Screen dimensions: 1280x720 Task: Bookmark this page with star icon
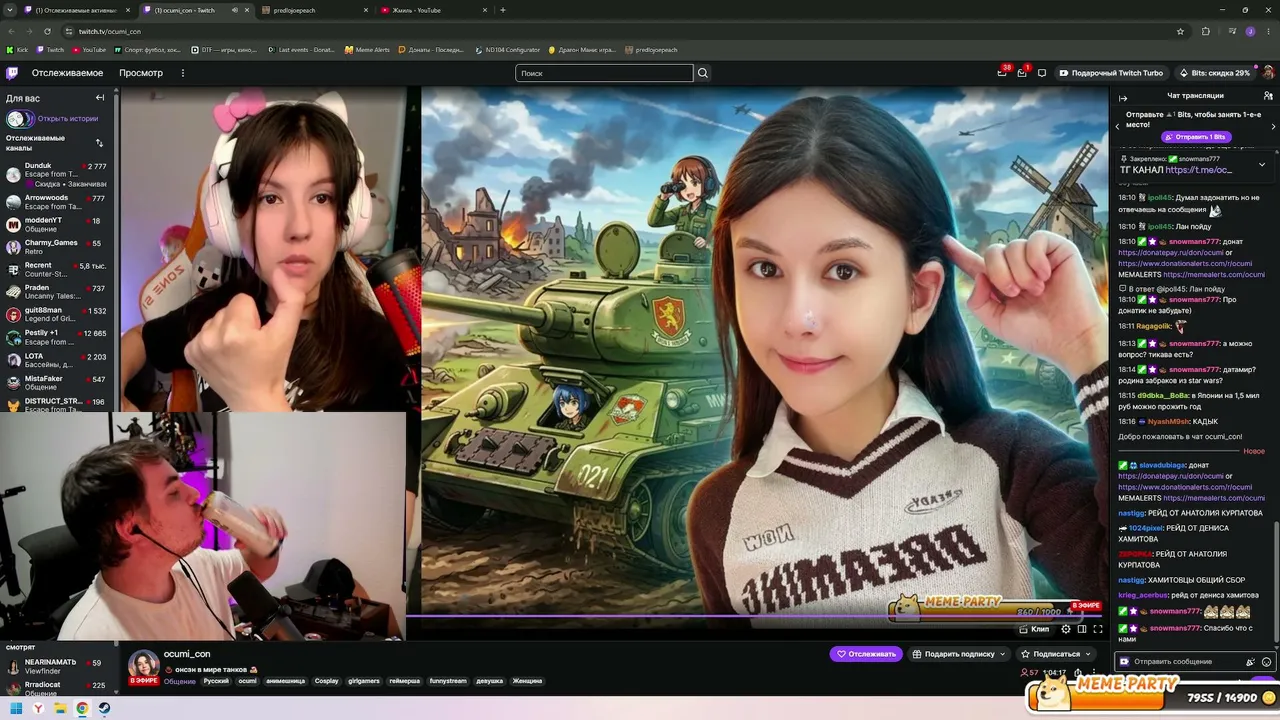point(1180,31)
